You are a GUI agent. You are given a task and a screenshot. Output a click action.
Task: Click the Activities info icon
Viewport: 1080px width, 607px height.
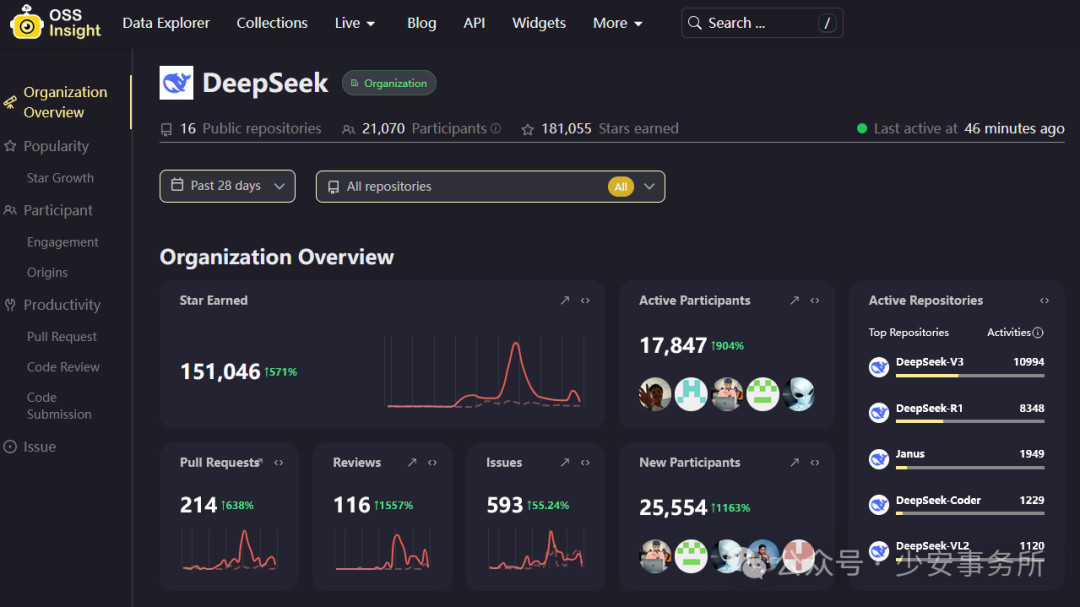tap(1038, 332)
